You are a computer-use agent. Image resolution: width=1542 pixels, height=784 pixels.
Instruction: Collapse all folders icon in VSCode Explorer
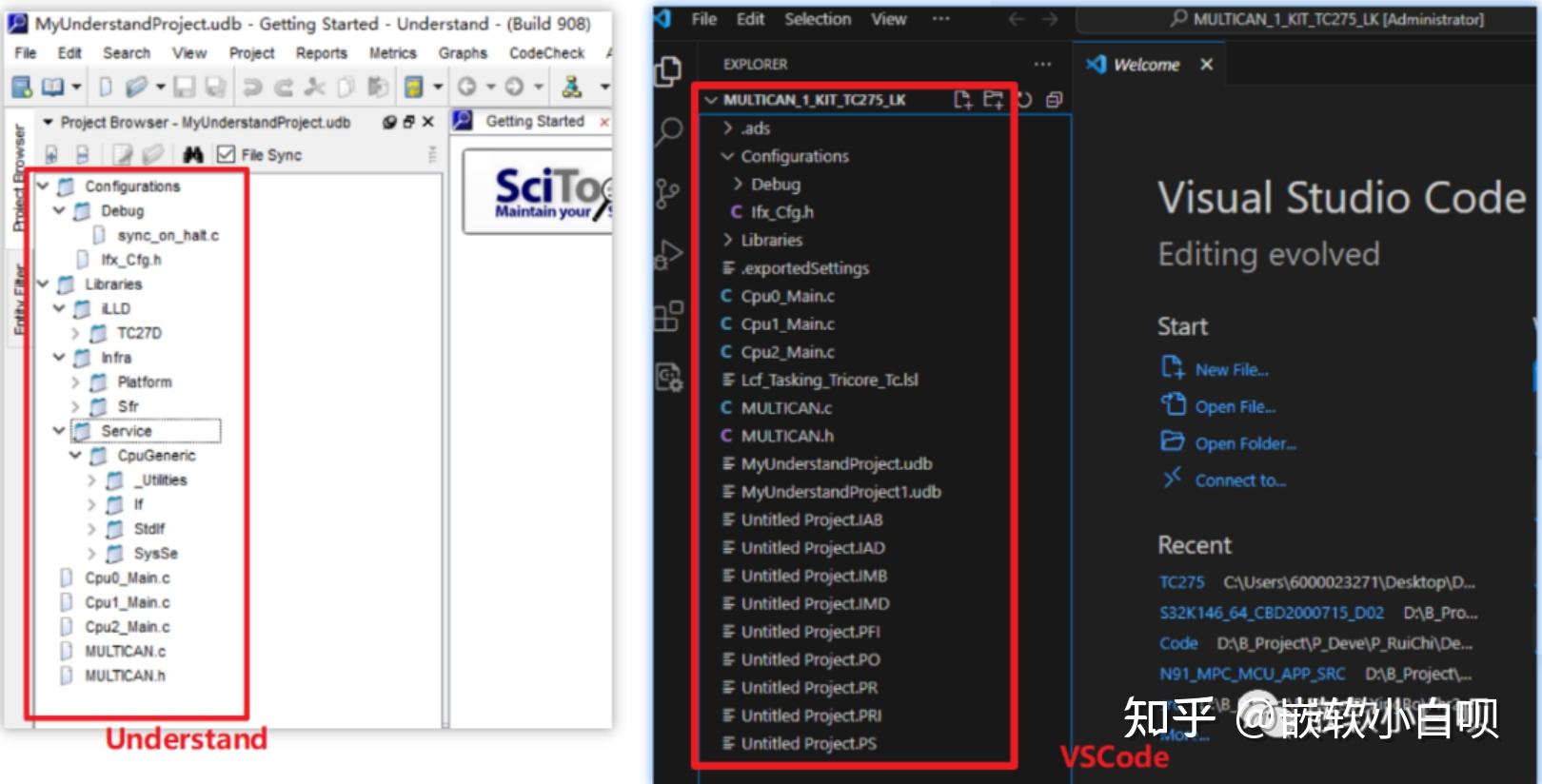tap(1054, 100)
